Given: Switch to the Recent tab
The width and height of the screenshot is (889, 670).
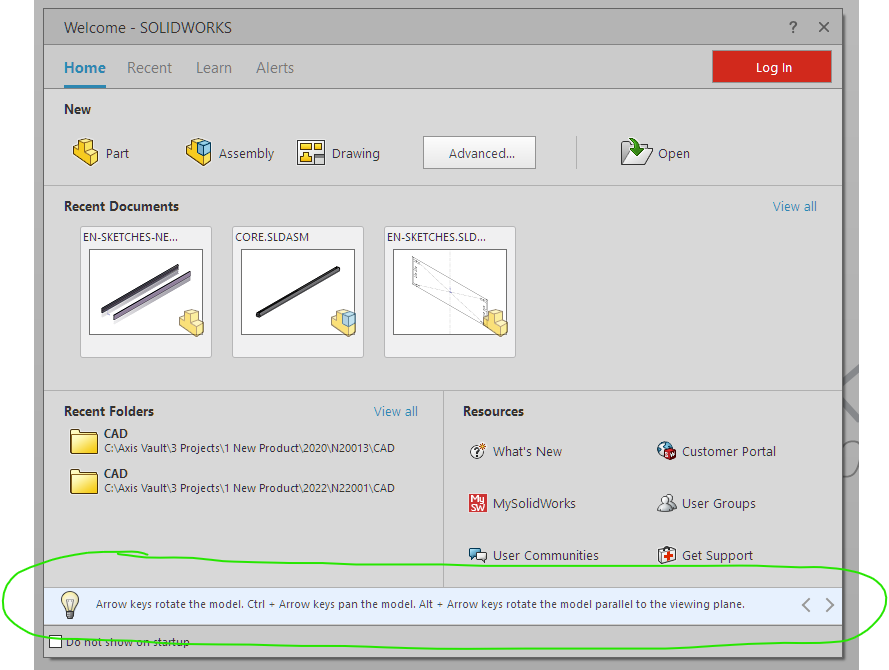Looking at the screenshot, I should pyautogui.click(x=149, y=68).
